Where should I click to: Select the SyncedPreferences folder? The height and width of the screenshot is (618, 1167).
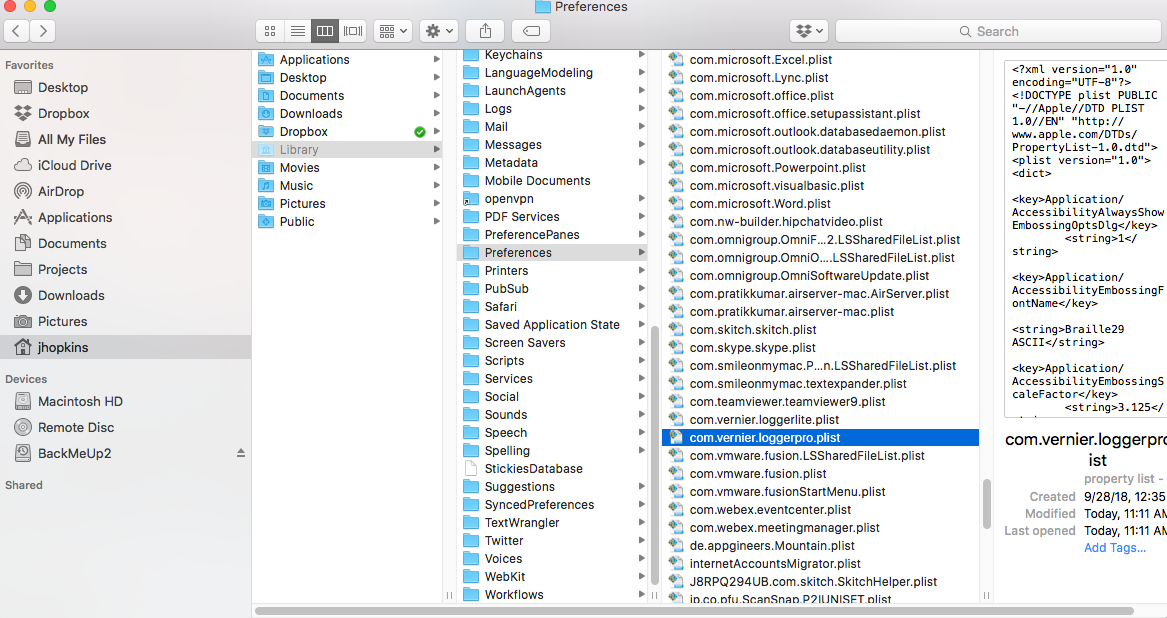[x=552, y=505]
